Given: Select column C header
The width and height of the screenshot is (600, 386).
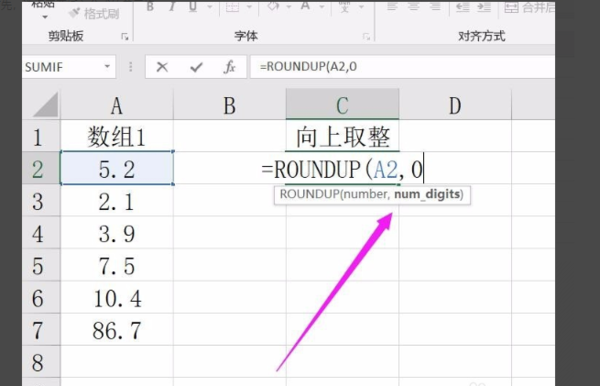Looking at the screenshot, I should pos(342,104).
